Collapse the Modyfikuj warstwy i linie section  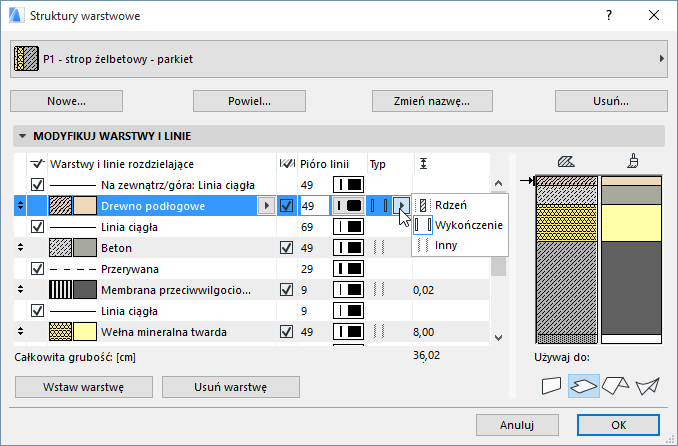pyautogui.click(x=22, y=136)
